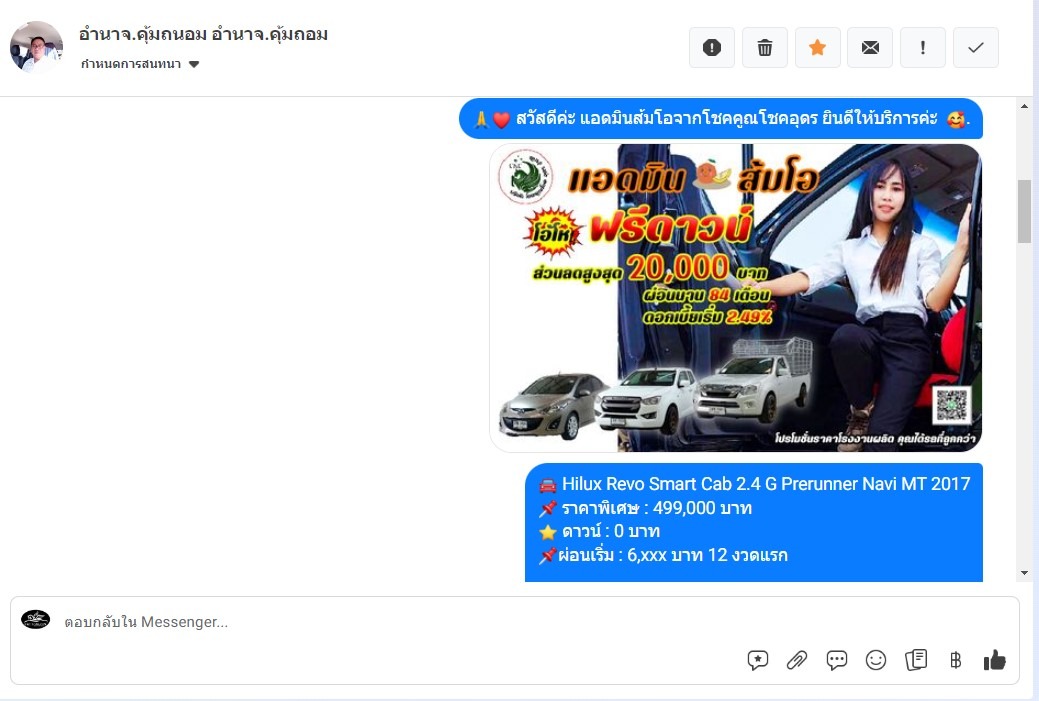Click the scrollbar up arrow
The width and height of the screenshot is (1039, 701).
1024,106
